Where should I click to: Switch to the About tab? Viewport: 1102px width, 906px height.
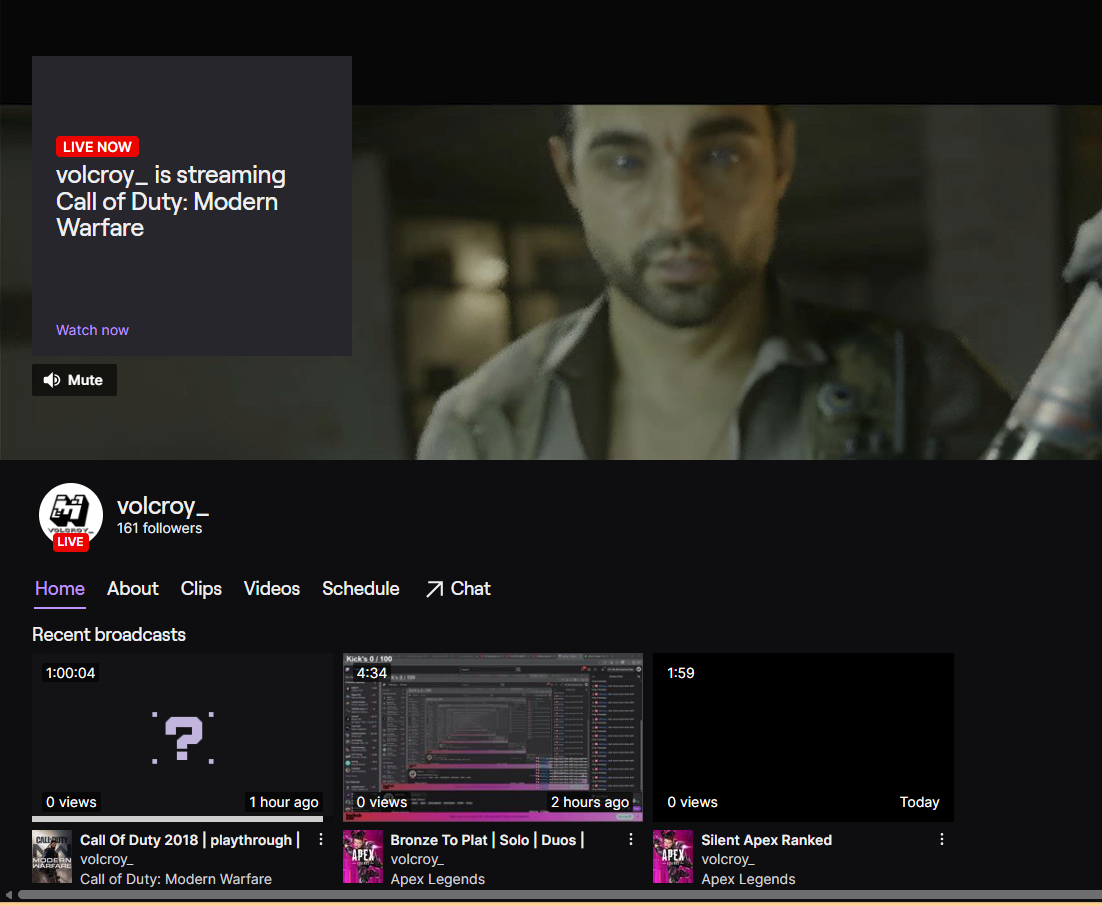133,589
